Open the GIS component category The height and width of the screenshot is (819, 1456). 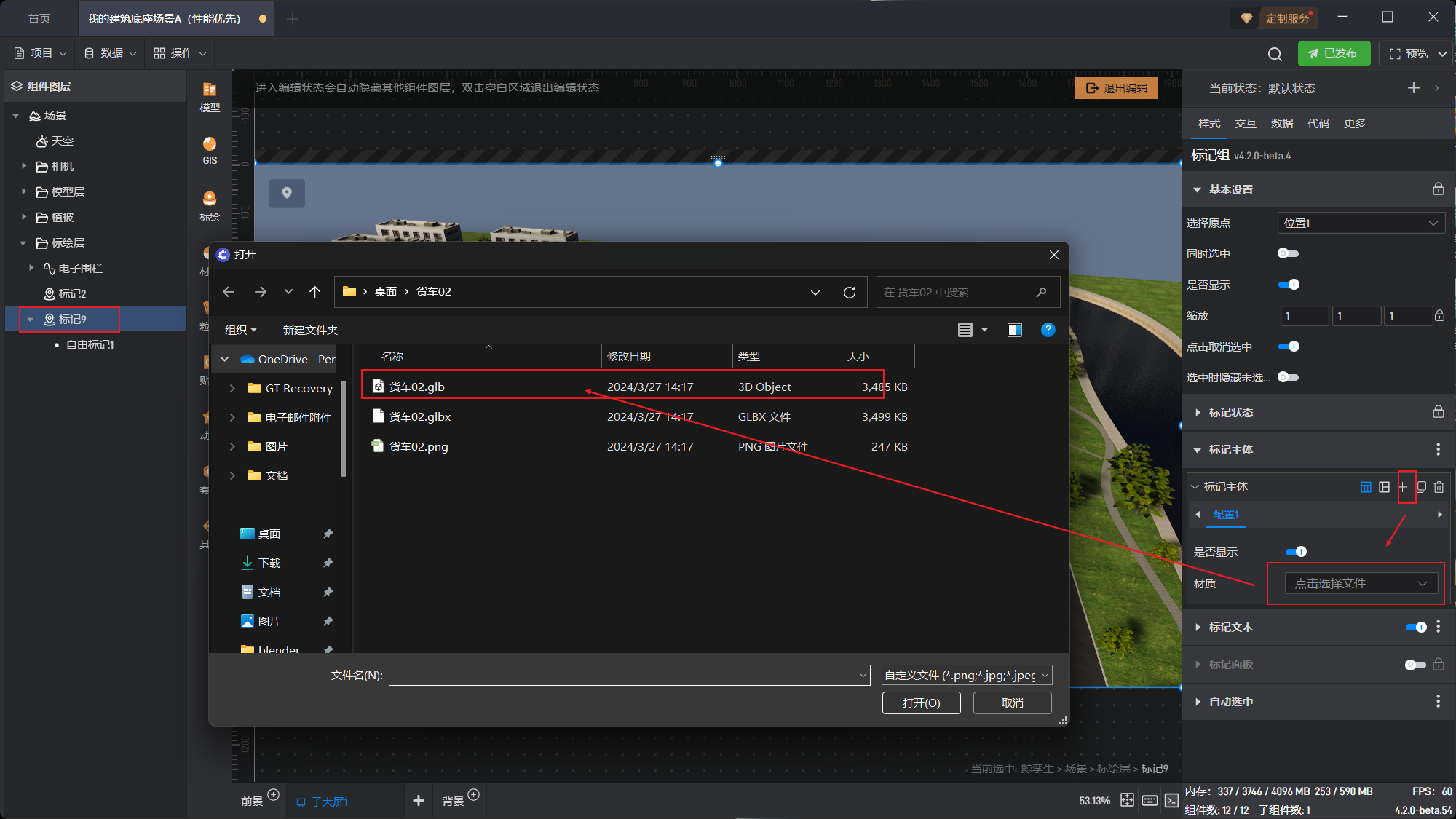tap(210, 145)
